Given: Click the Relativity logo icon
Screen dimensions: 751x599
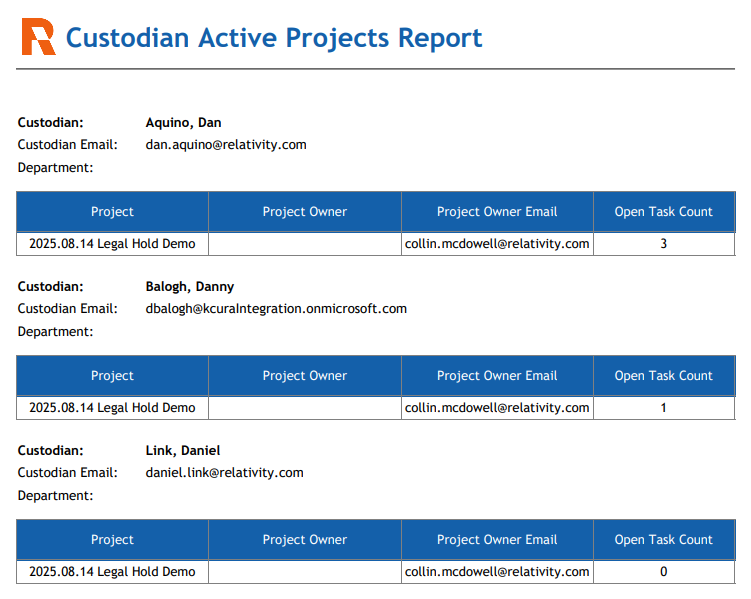Looking at the screenshot, I should pyautogui.click(x=39, y=37).
